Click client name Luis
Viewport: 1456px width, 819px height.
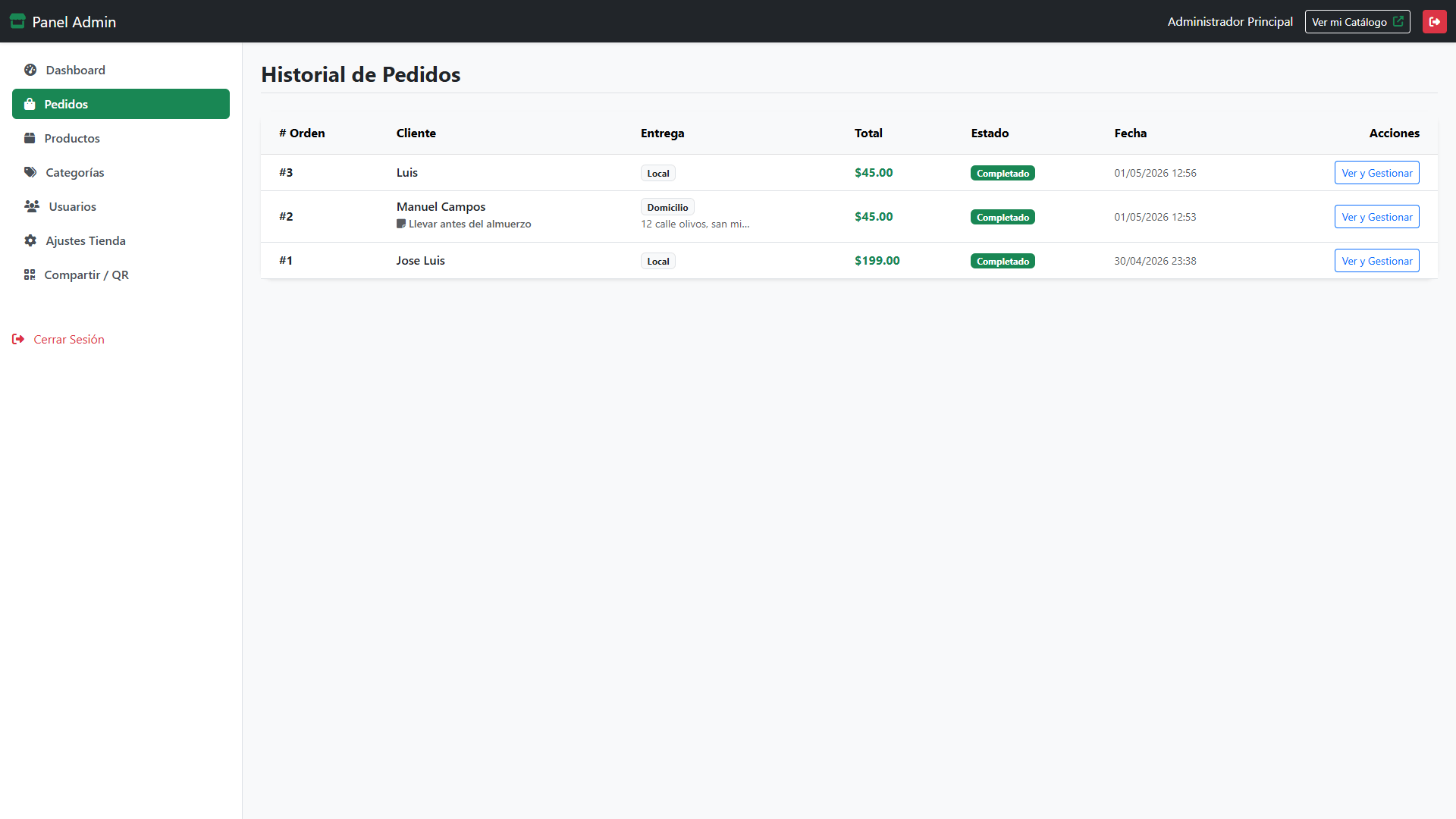(x=407, y=172)
